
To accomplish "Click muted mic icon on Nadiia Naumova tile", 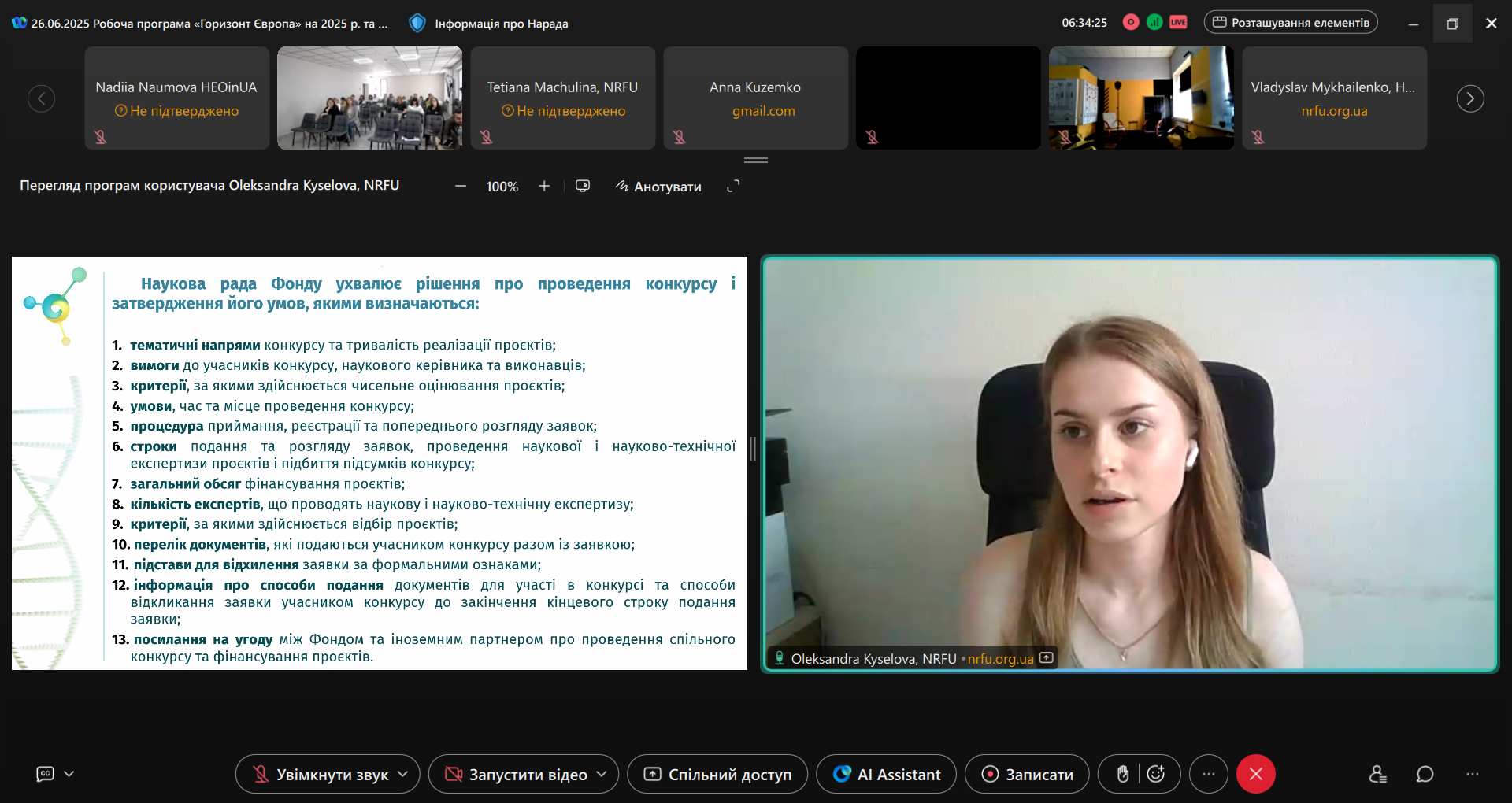I will pos(100,137).
